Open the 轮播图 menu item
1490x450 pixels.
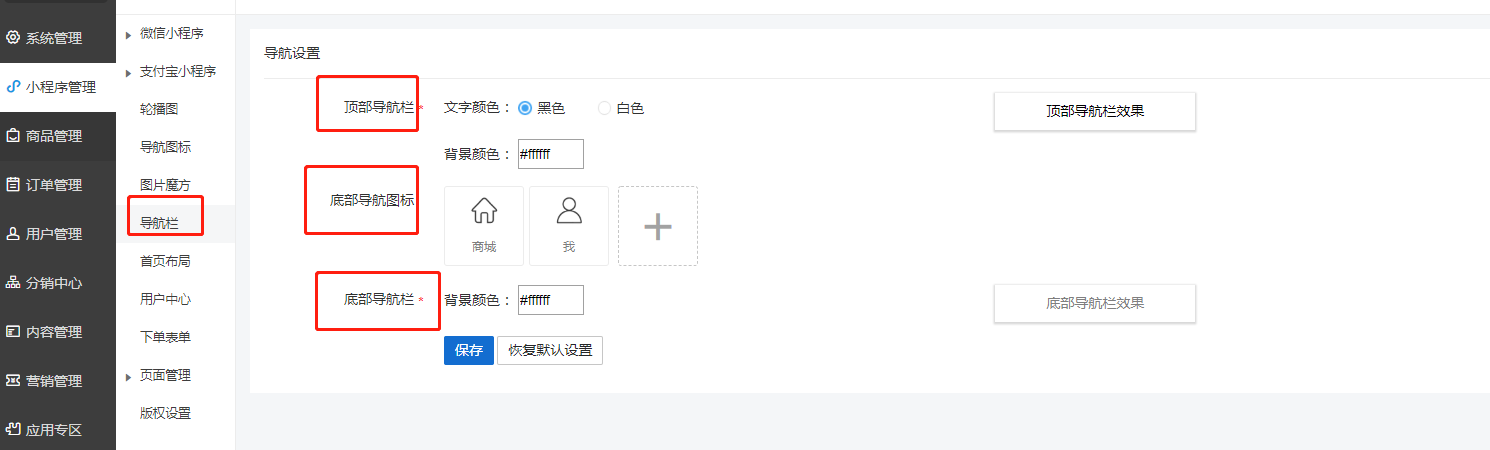(x=159, y=108)
